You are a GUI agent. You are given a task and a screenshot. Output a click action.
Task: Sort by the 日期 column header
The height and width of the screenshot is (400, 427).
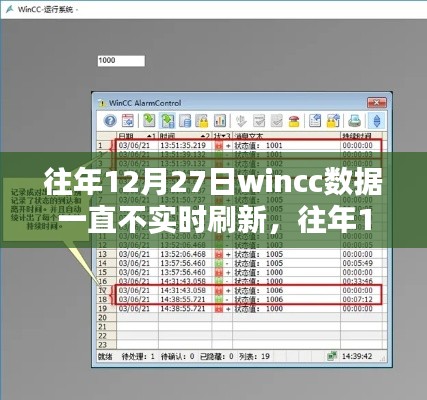(x=137, y=136)
